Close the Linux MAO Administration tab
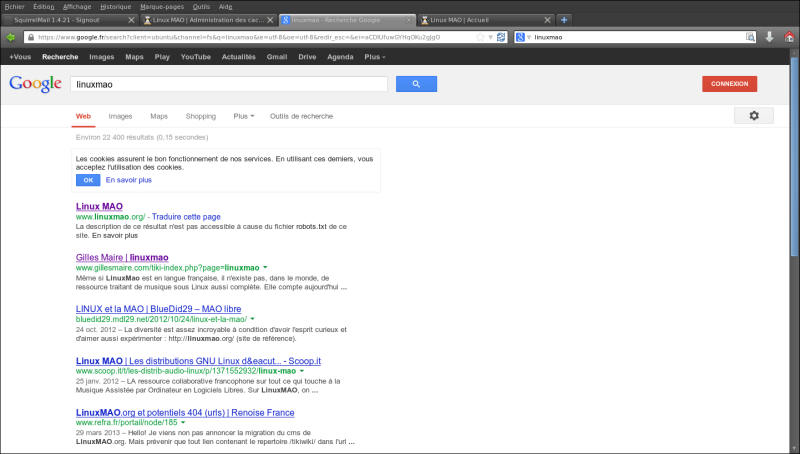The image size is (800, 454). 270,20
